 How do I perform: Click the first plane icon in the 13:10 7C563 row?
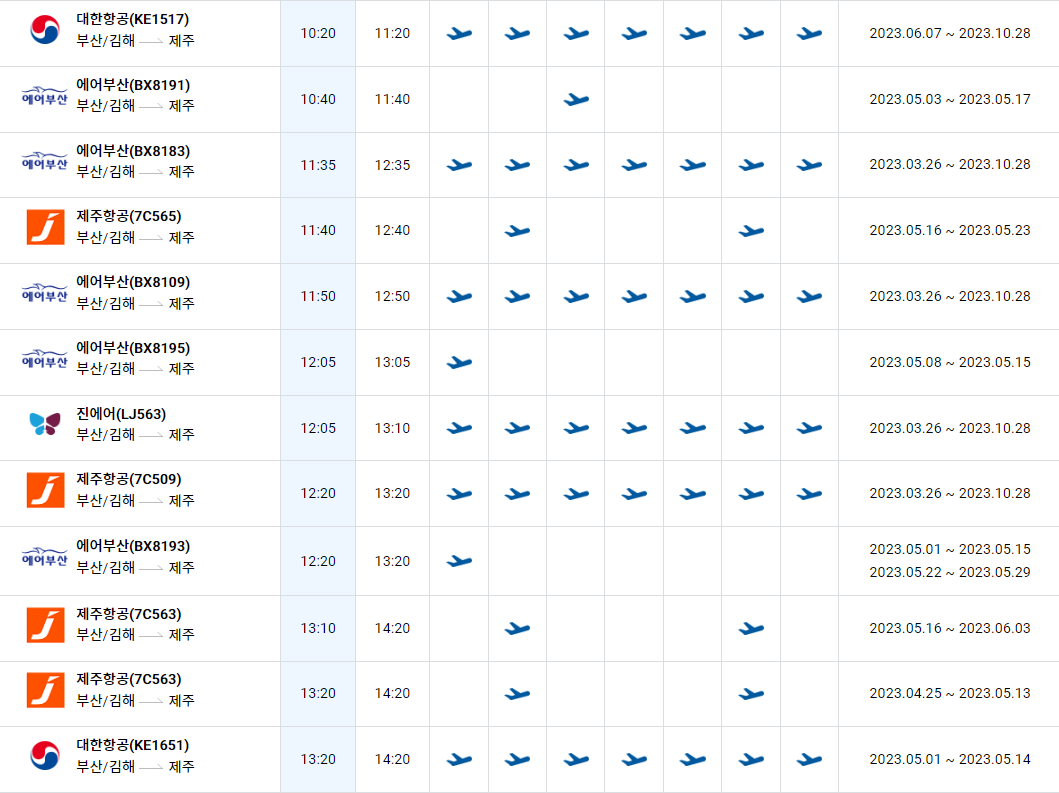[517, 629]
